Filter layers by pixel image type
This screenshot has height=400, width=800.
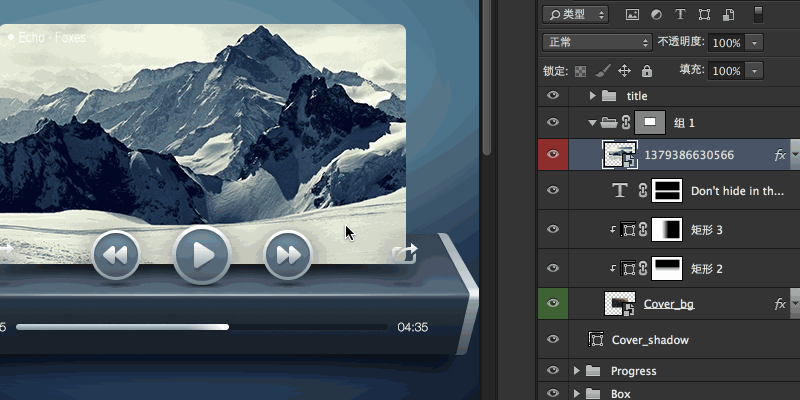(631, 14)
